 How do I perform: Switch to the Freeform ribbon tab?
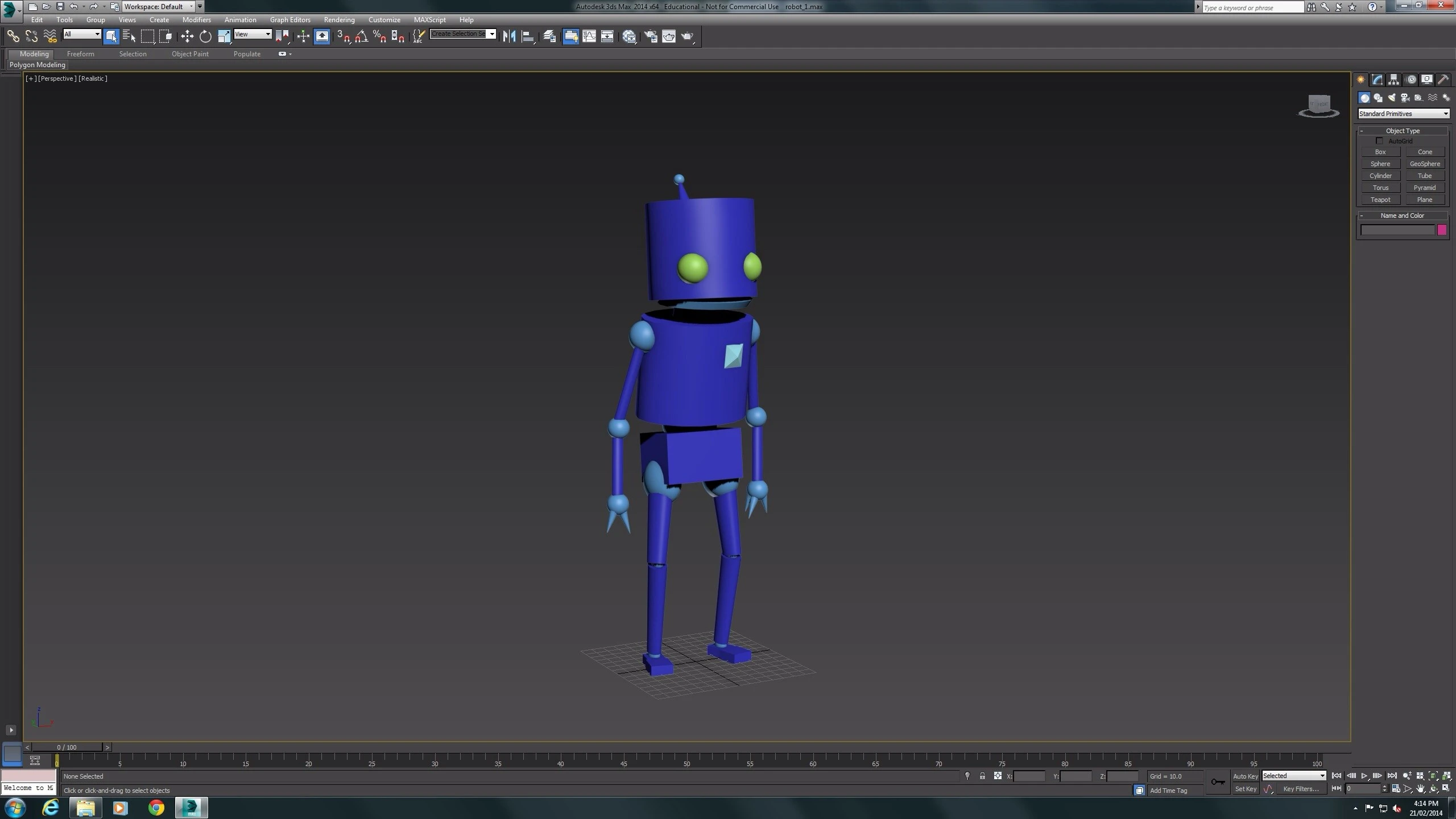click(x=81, y=54)
